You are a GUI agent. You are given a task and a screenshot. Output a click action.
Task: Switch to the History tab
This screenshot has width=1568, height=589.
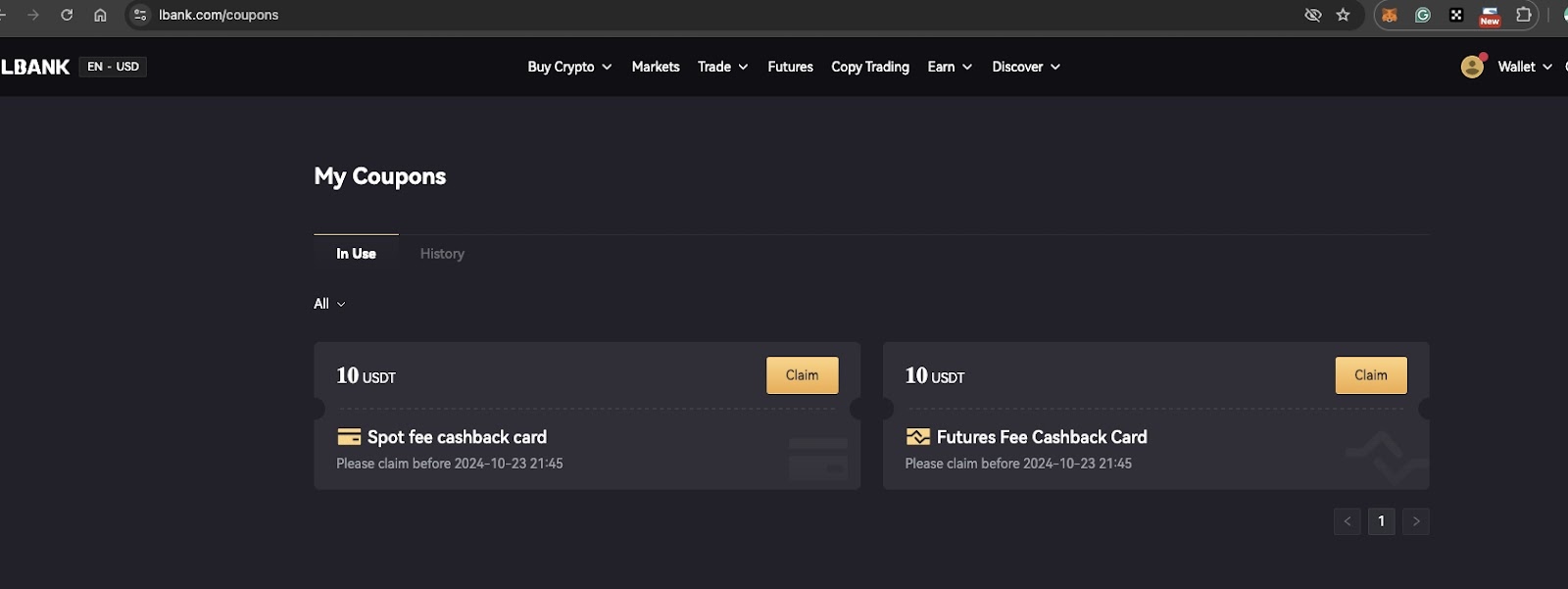click(x=442, y=254)
